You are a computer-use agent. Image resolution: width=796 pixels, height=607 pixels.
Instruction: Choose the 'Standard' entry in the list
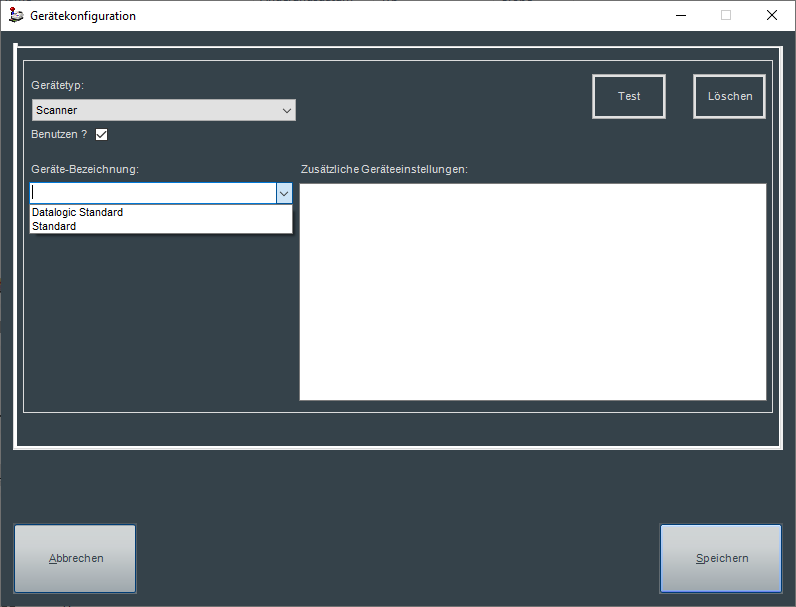coord(54,226)
